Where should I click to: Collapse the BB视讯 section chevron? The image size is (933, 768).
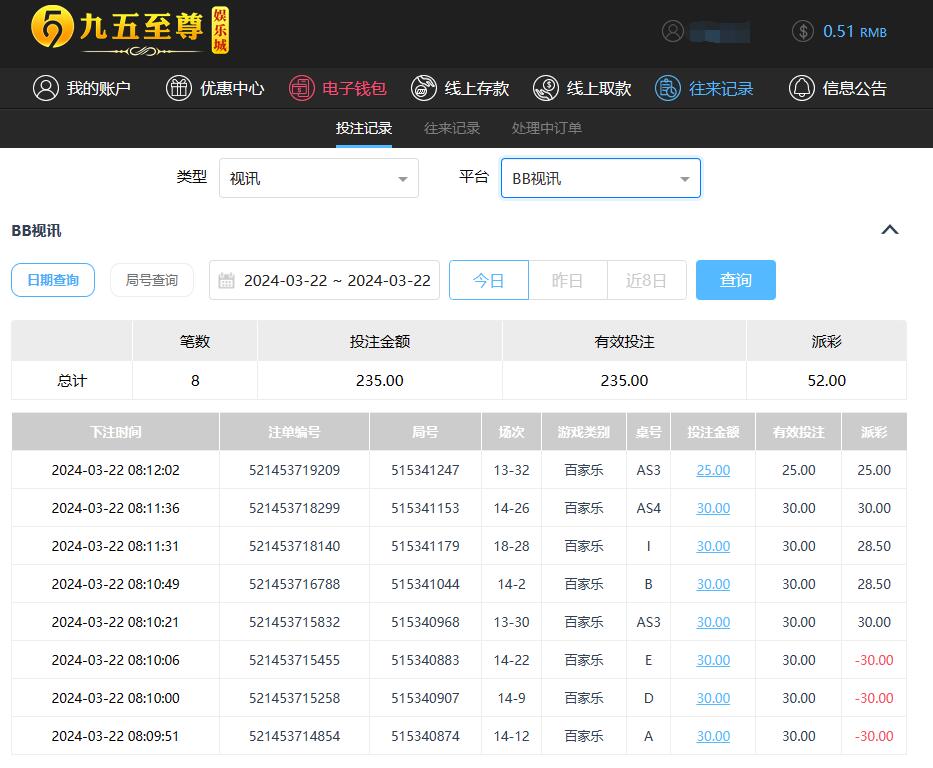(x=889, y=230)
